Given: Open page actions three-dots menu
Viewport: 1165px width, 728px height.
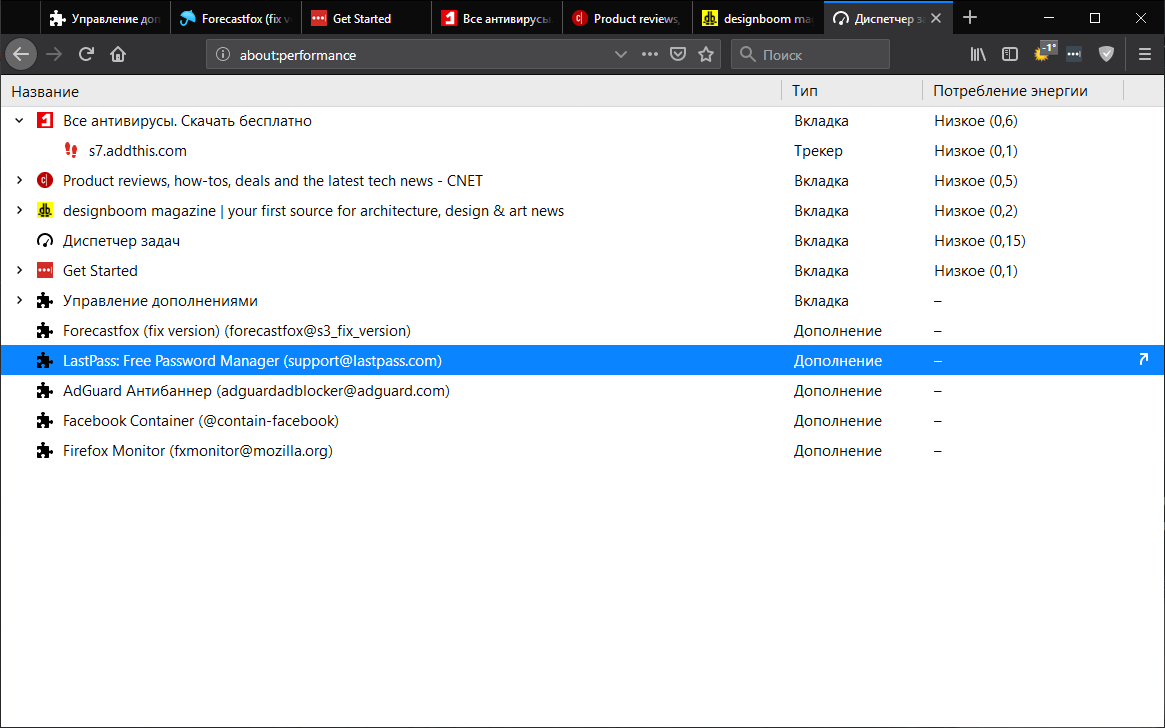Looking at the screenshot, I should (x=649, y=54).
